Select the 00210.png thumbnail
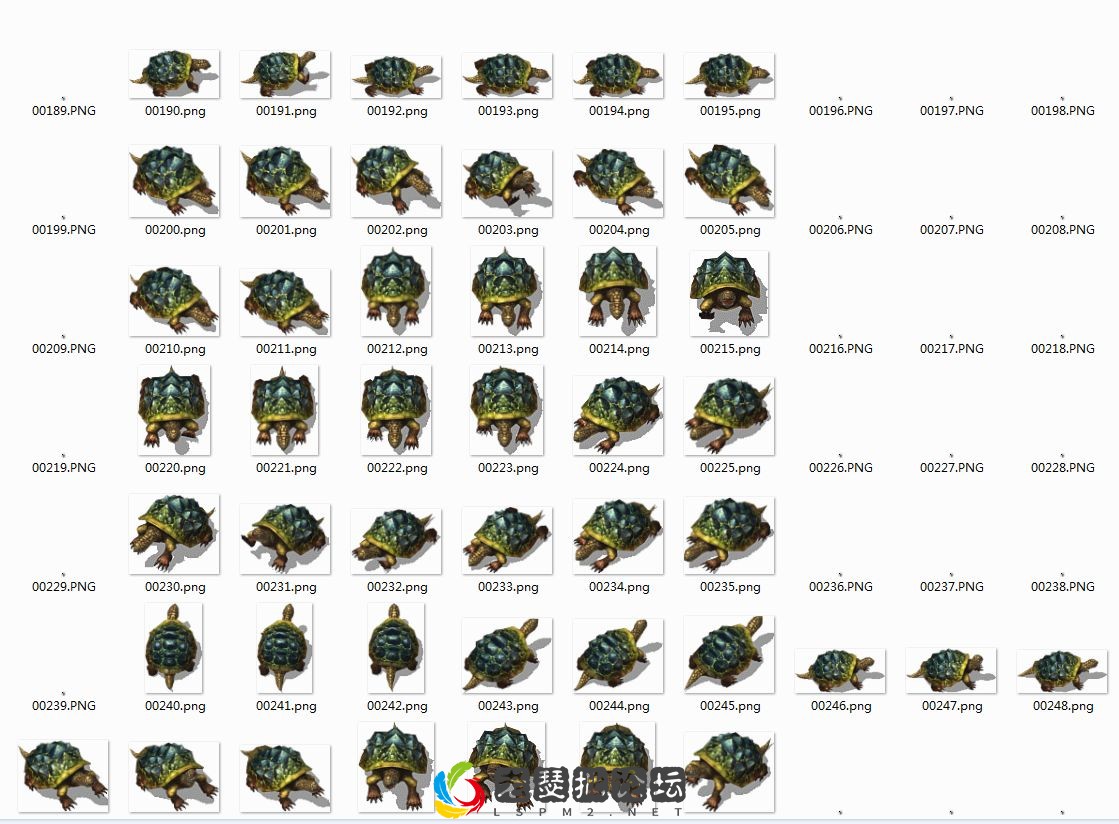Screen dimensions: 1119x824 [x=174, y=300]
